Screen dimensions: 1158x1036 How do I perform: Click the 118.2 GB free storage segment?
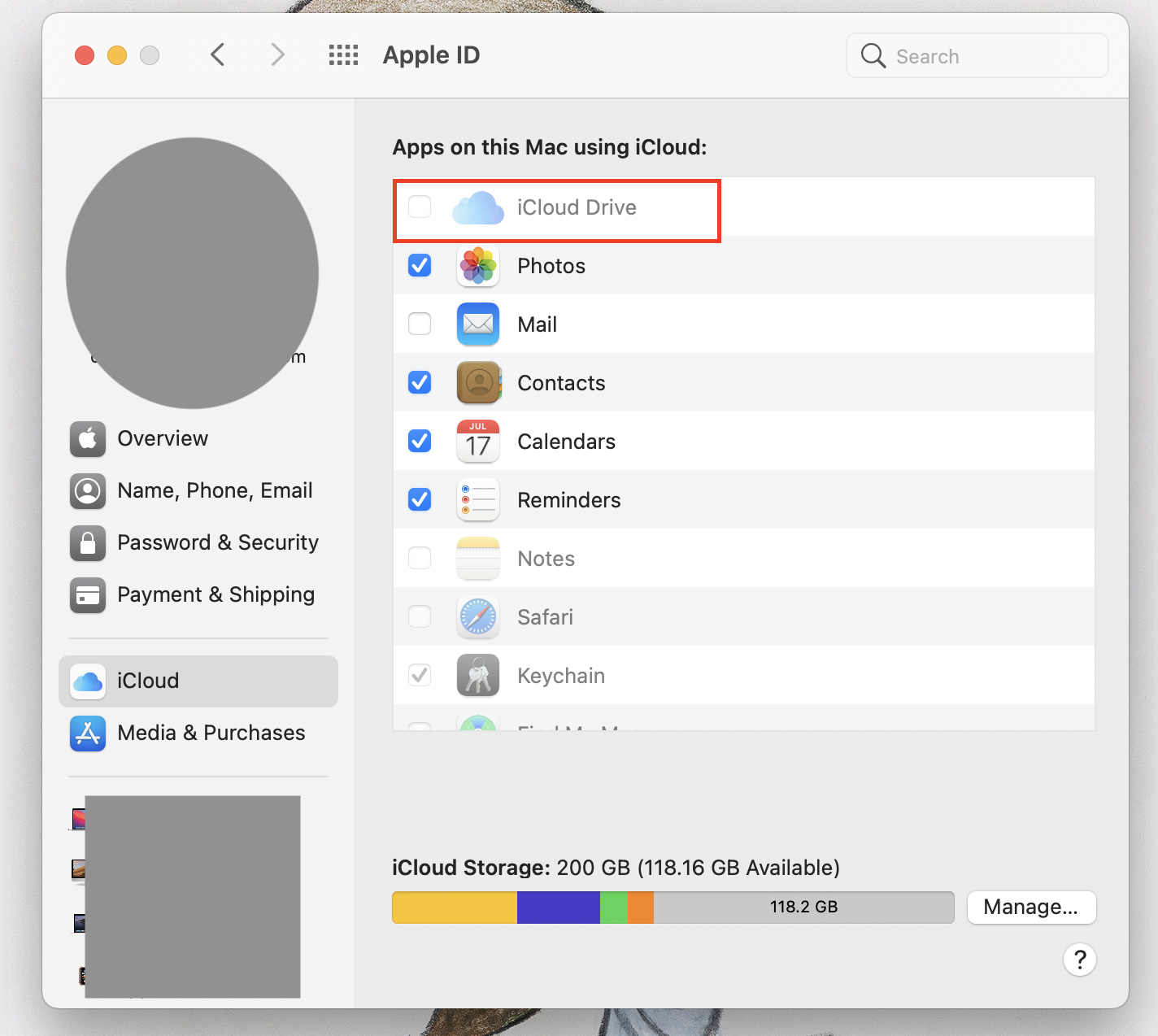point(803,908)
